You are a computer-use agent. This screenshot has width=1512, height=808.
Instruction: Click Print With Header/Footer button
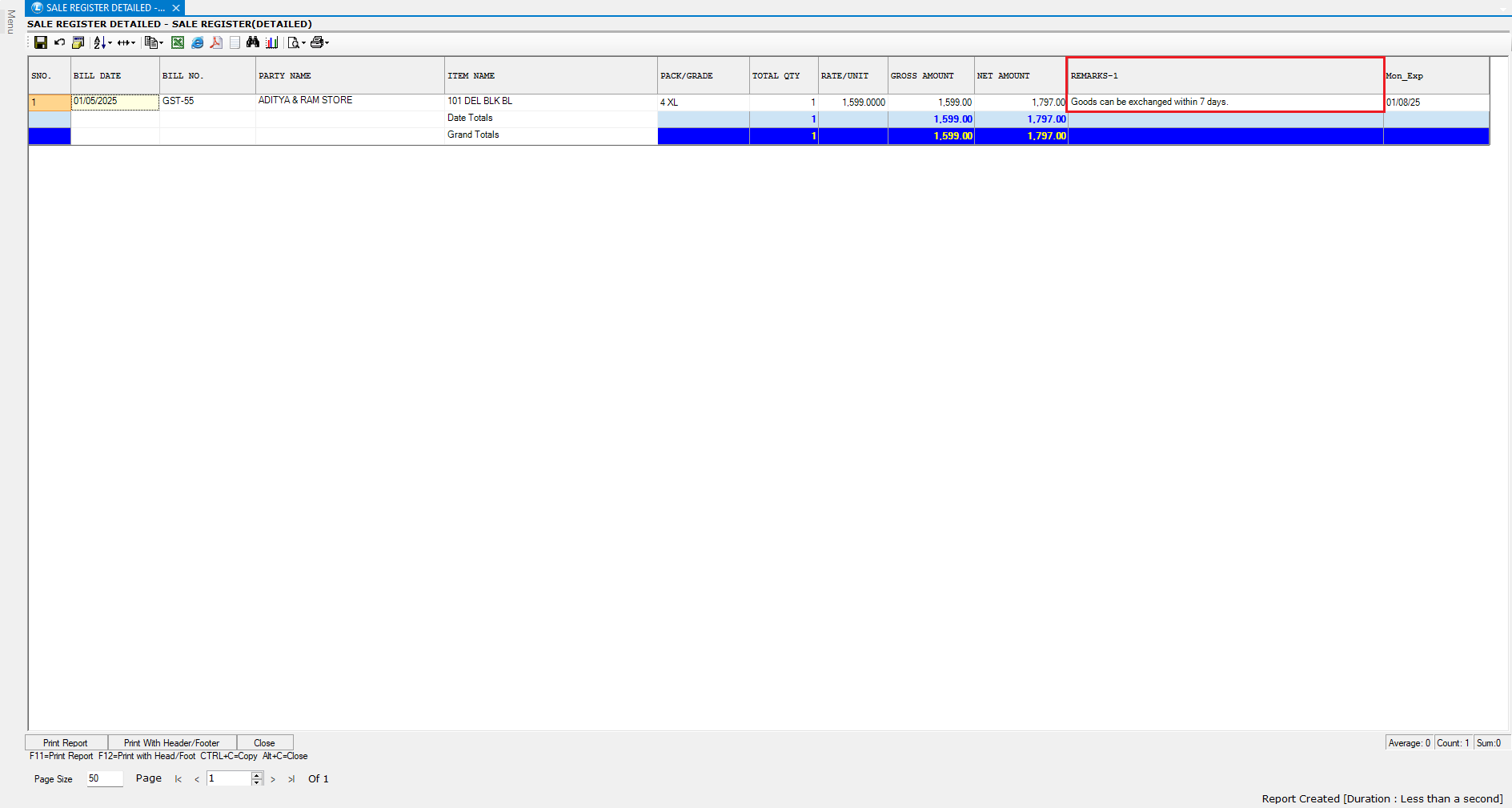pyautogui.click(x=171, y=743)
